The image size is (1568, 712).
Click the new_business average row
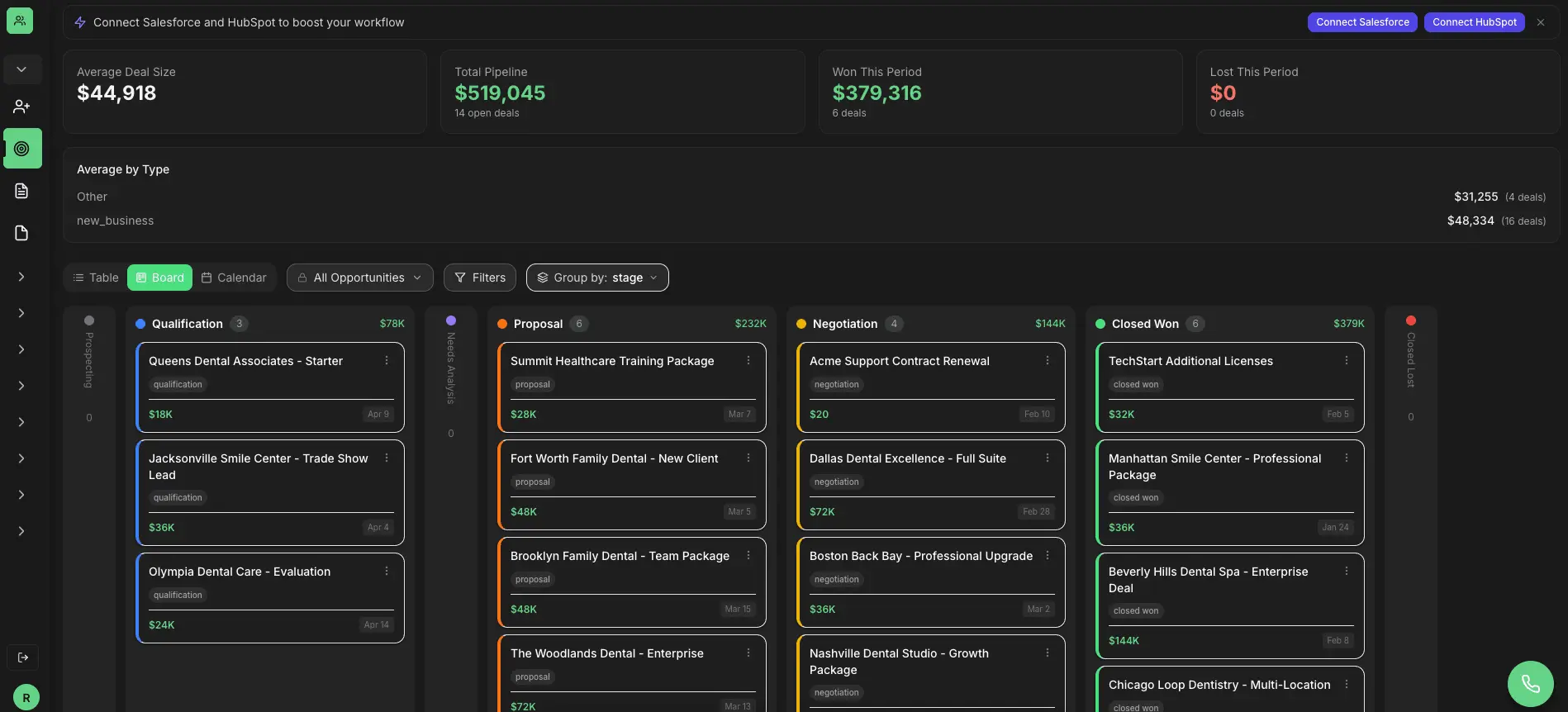[x=811, y=221]
